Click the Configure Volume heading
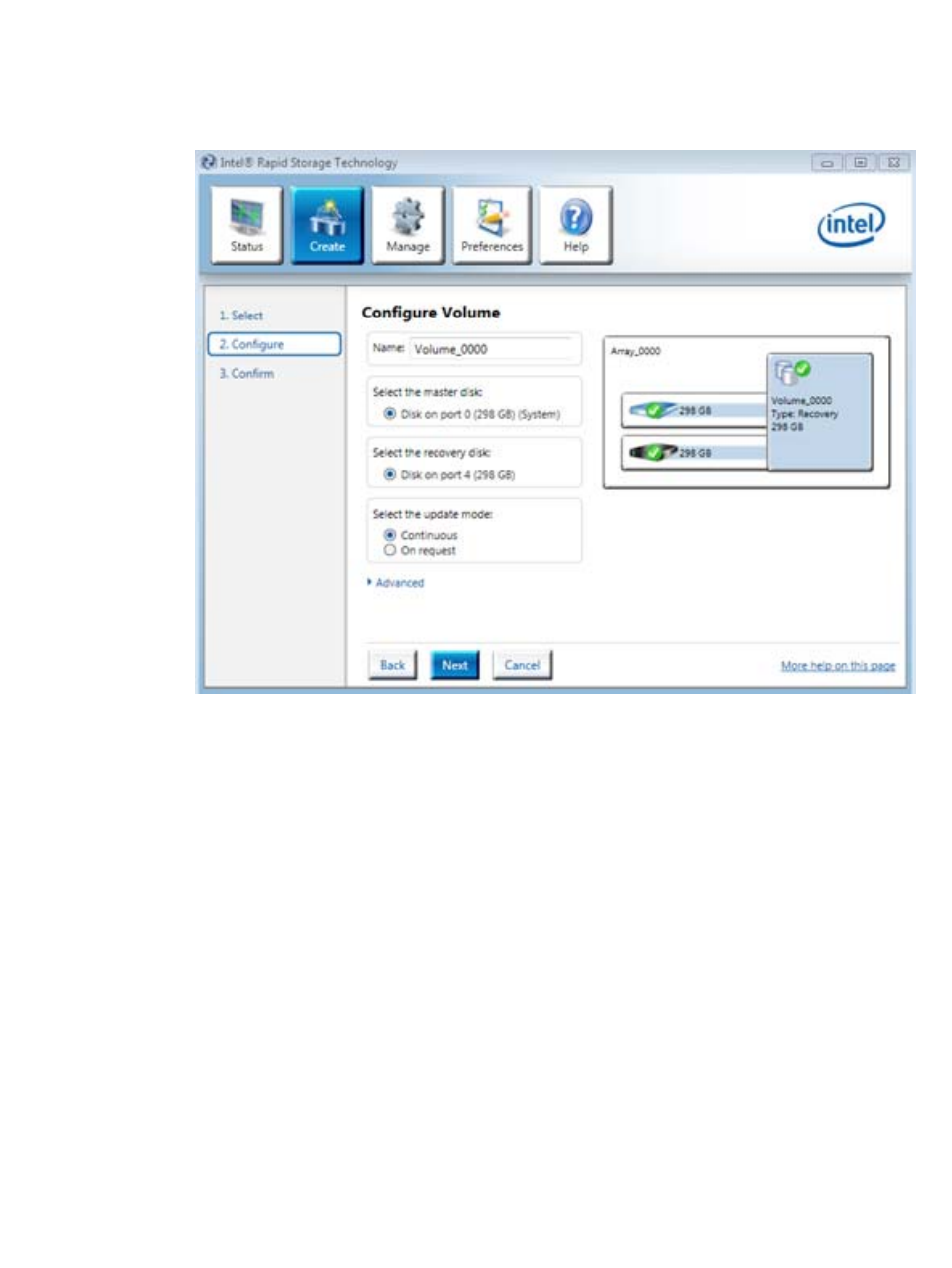The height and width of the screenshot is (1268, 952). pos(431,313)
